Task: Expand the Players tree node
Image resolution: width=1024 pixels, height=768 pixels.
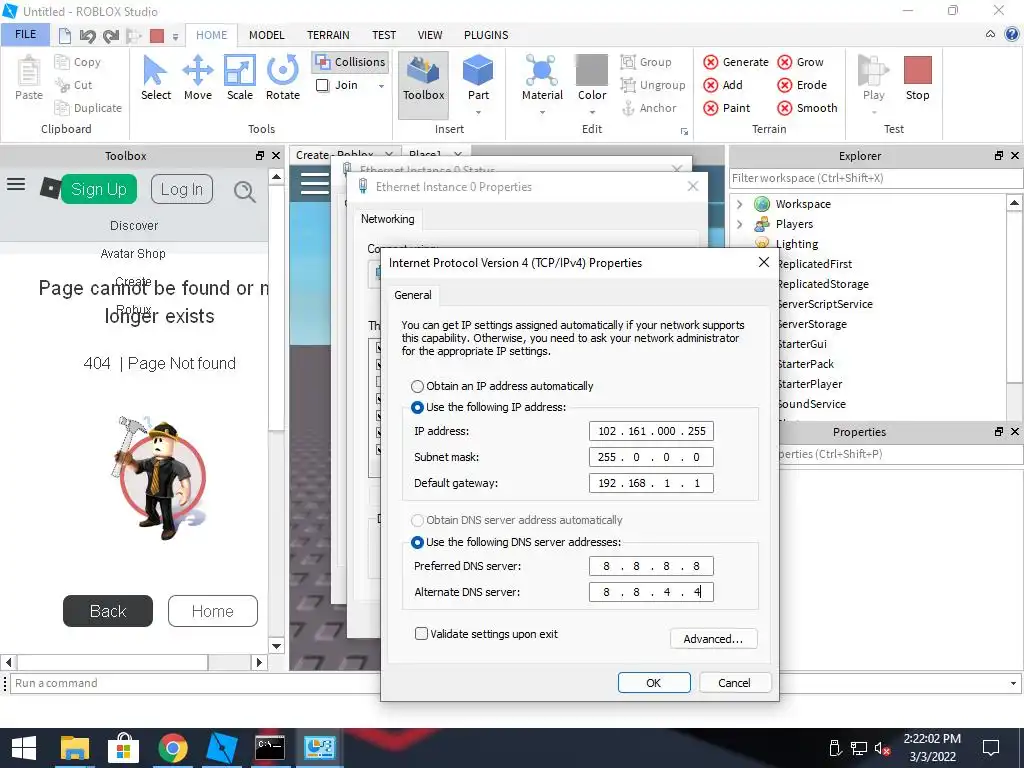Action: [739, 224]
